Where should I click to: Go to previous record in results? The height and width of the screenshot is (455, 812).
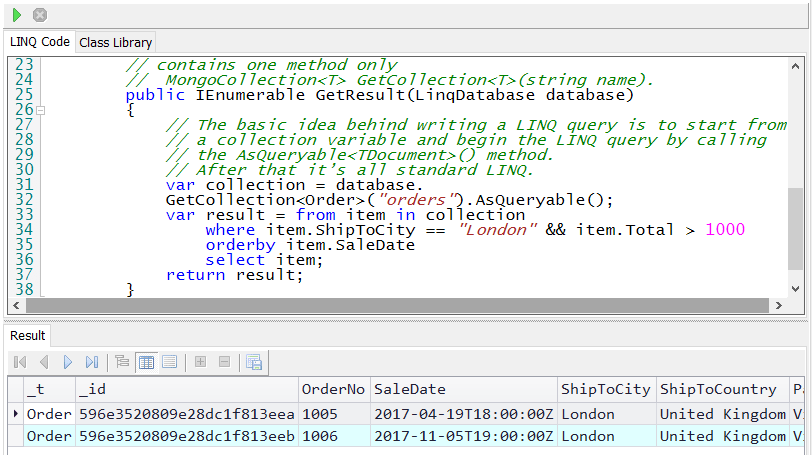click(x=44, y=362)
